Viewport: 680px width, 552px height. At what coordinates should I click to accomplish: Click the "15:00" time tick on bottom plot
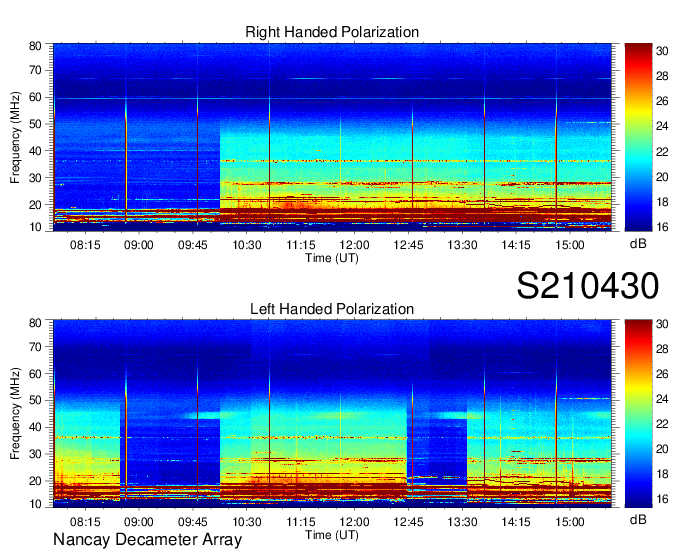pyautogui.click(x=570, y=522)
